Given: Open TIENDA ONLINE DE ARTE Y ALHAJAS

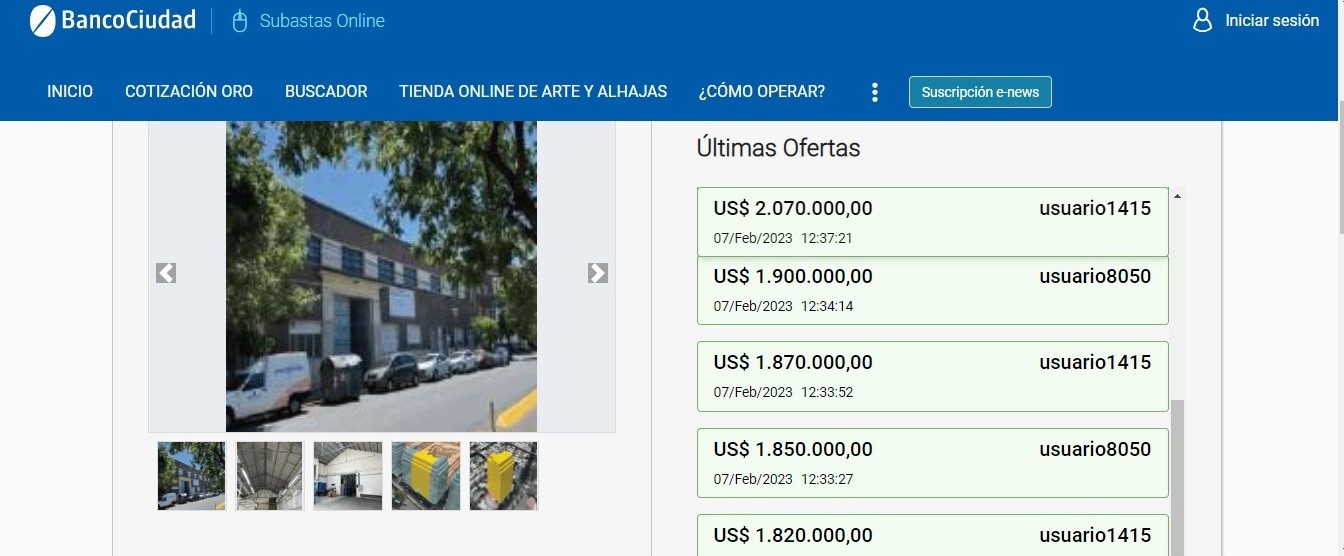Looking at the screenshot, I should click(x=533, y=91).
